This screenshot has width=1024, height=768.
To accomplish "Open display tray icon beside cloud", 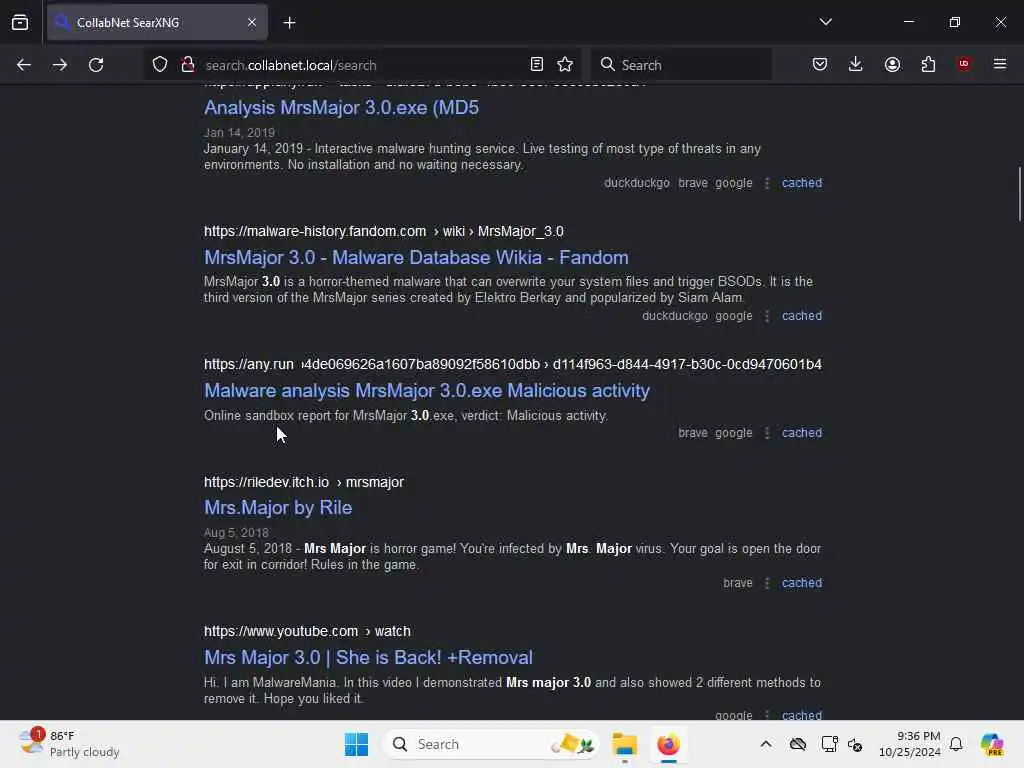I will pos(829,744).
